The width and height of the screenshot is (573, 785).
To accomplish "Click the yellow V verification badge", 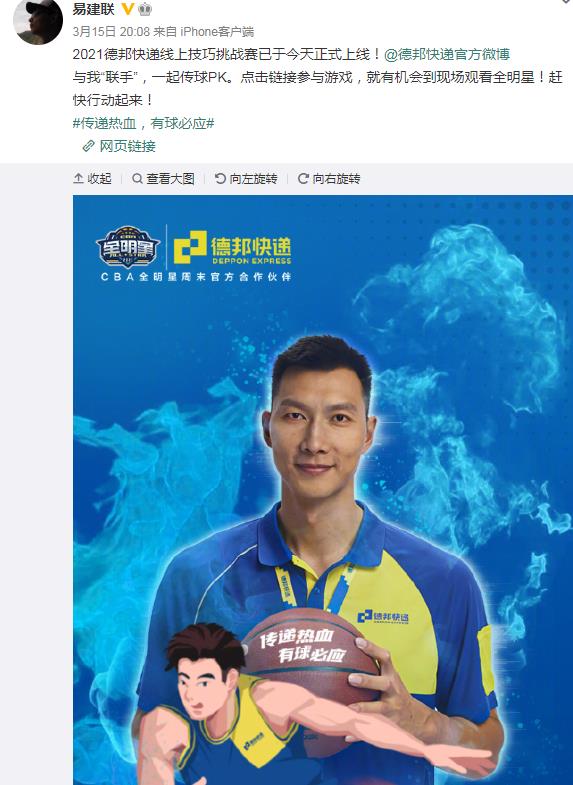I will click(128, 9).
